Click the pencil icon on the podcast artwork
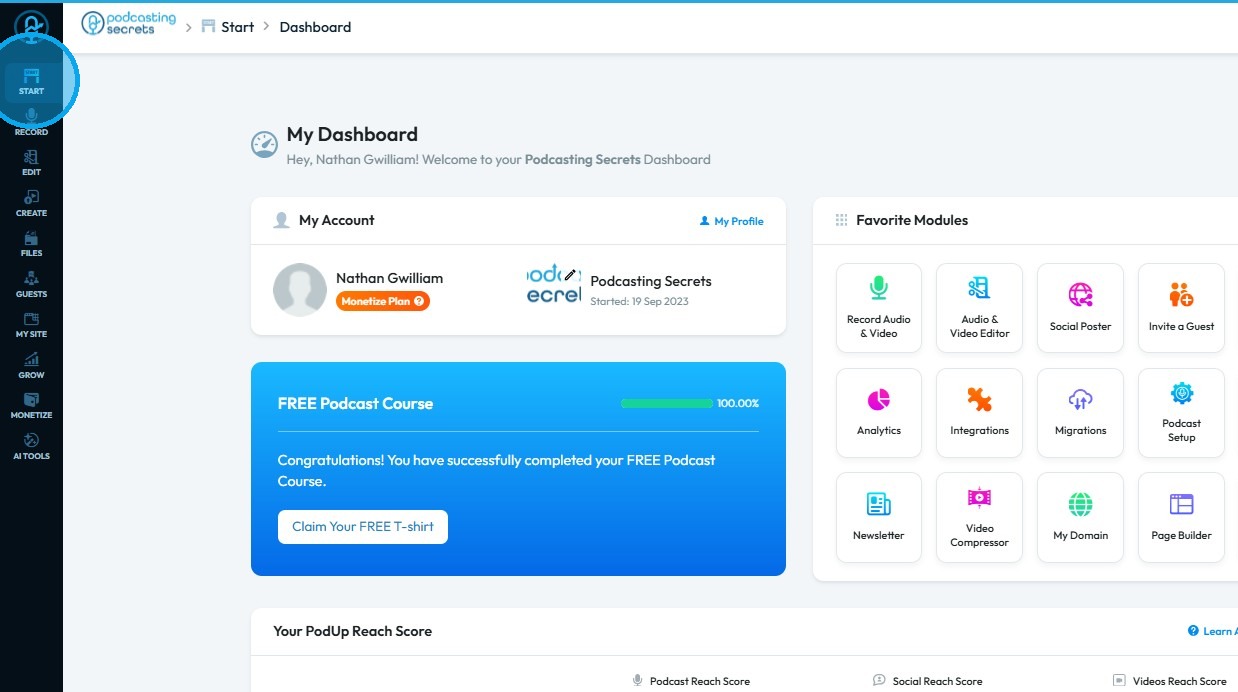This screenshot has height=692, width=1238. pos(571,274)
